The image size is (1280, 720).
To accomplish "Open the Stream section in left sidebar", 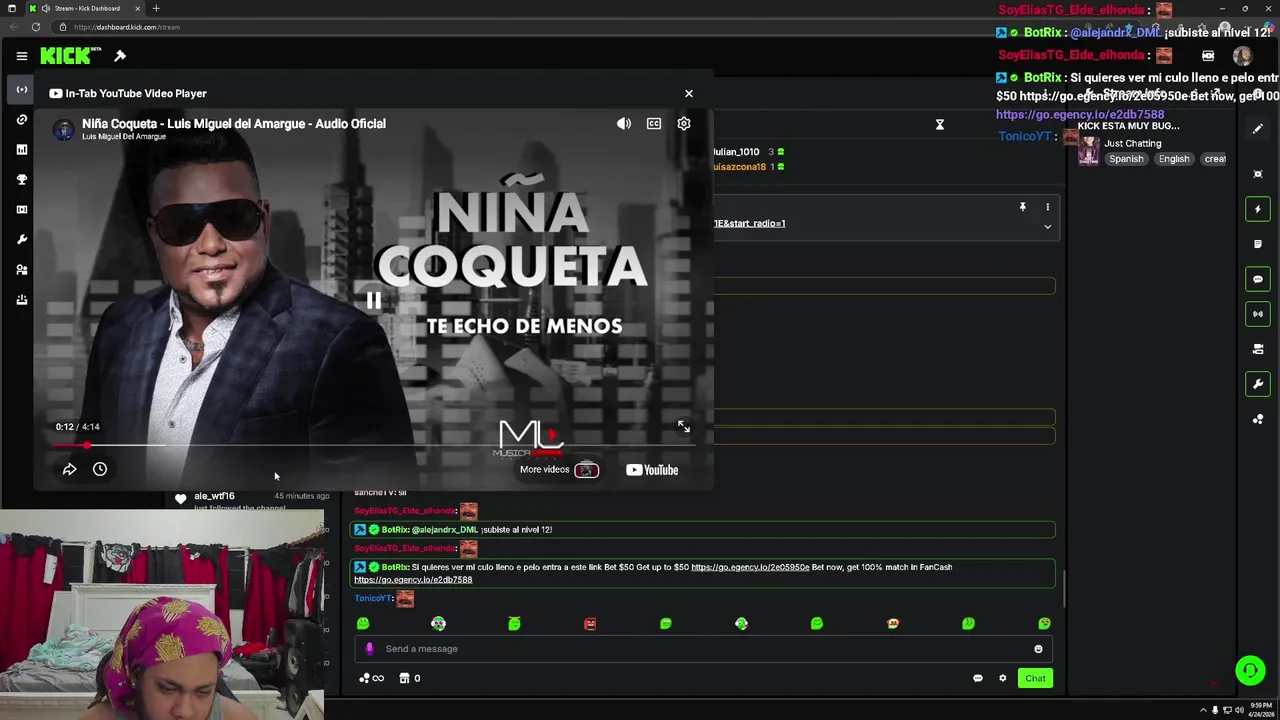I will [x=21, y=90].
